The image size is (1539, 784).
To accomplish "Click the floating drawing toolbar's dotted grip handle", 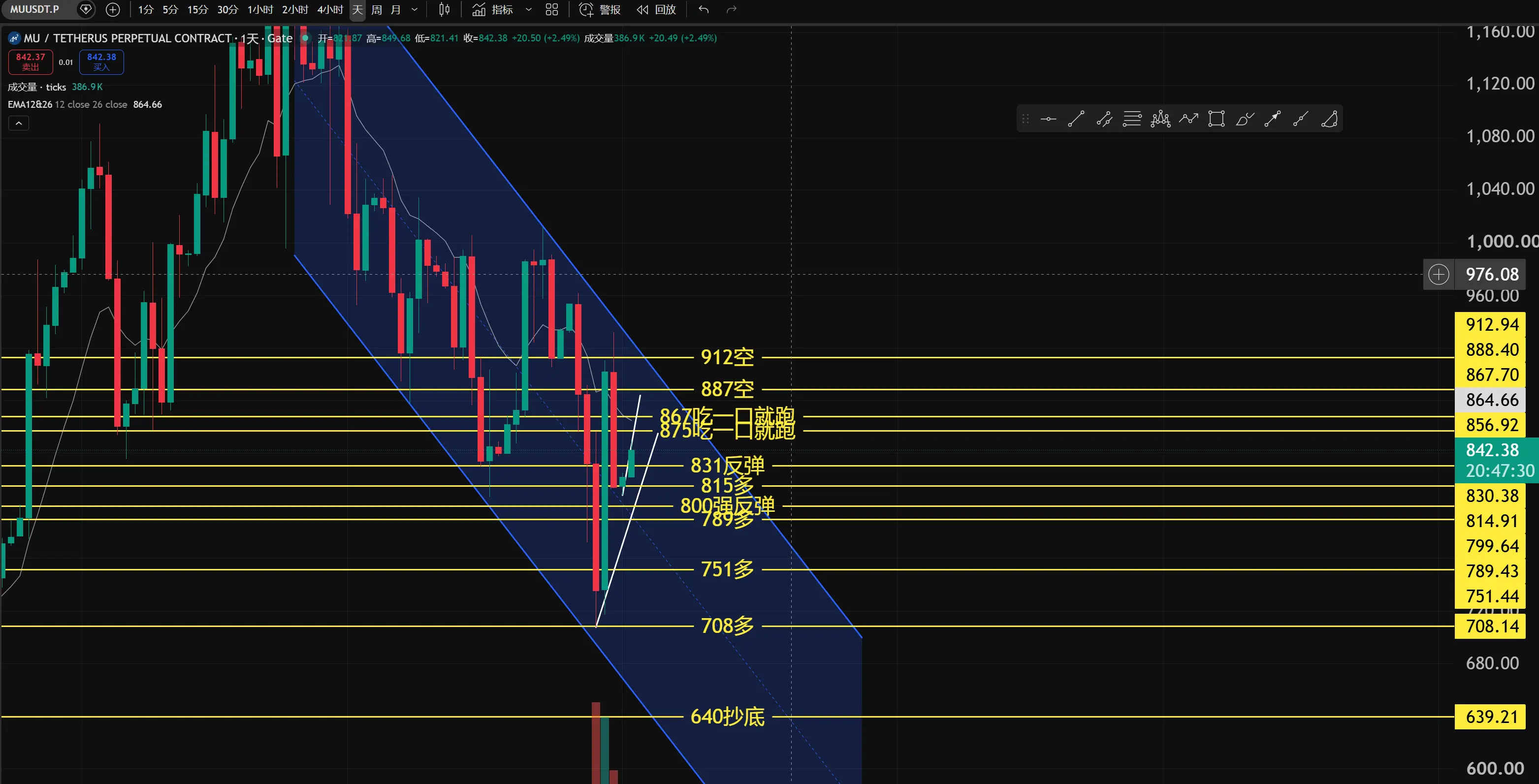I will [x=1025, y=120].
